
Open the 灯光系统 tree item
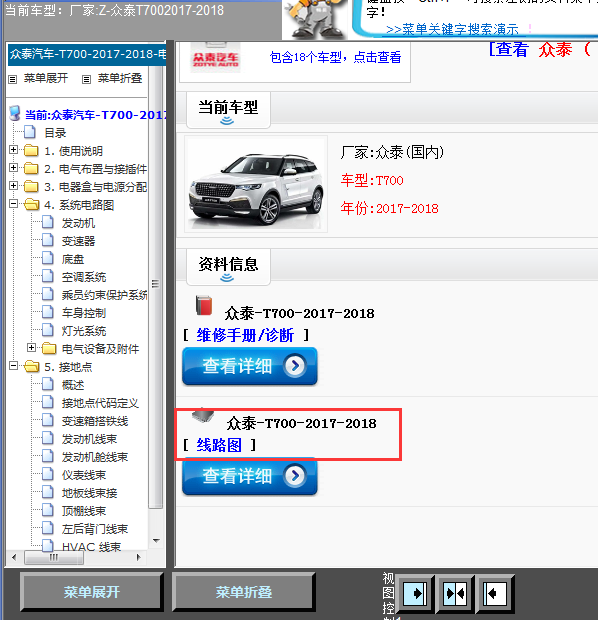pyautogui.click(x=84, y=331)
